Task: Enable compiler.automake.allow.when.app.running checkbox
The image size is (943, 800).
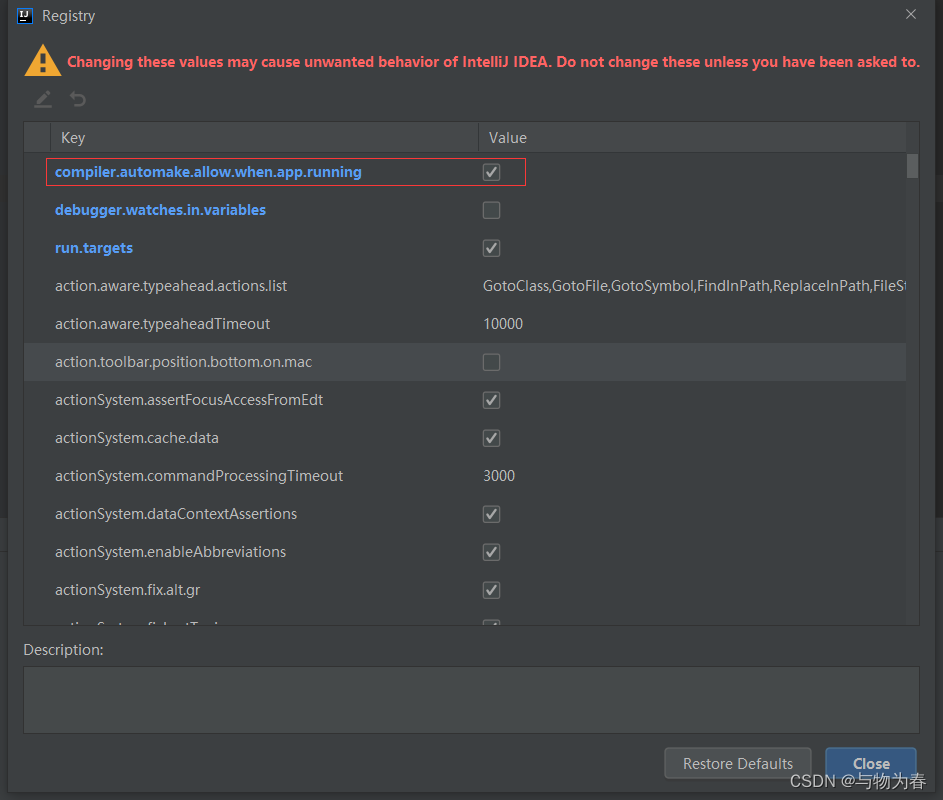Action: click(x=491, y=171)
